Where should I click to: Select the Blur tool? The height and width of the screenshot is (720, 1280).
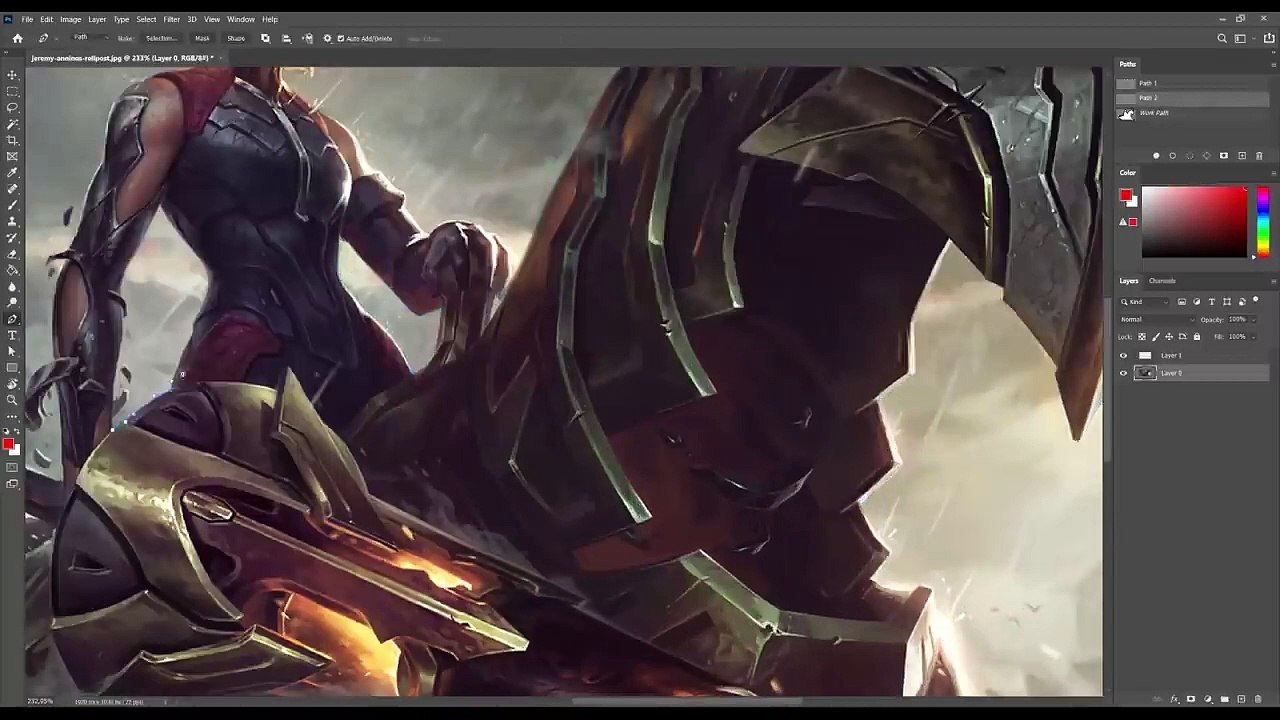(x=12, y=287)
